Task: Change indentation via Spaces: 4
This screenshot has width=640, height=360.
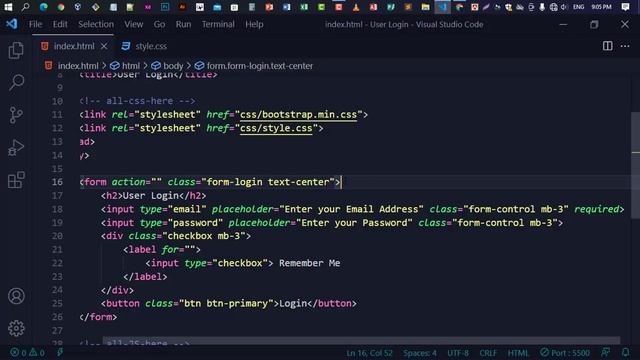Action: [420, 353]
